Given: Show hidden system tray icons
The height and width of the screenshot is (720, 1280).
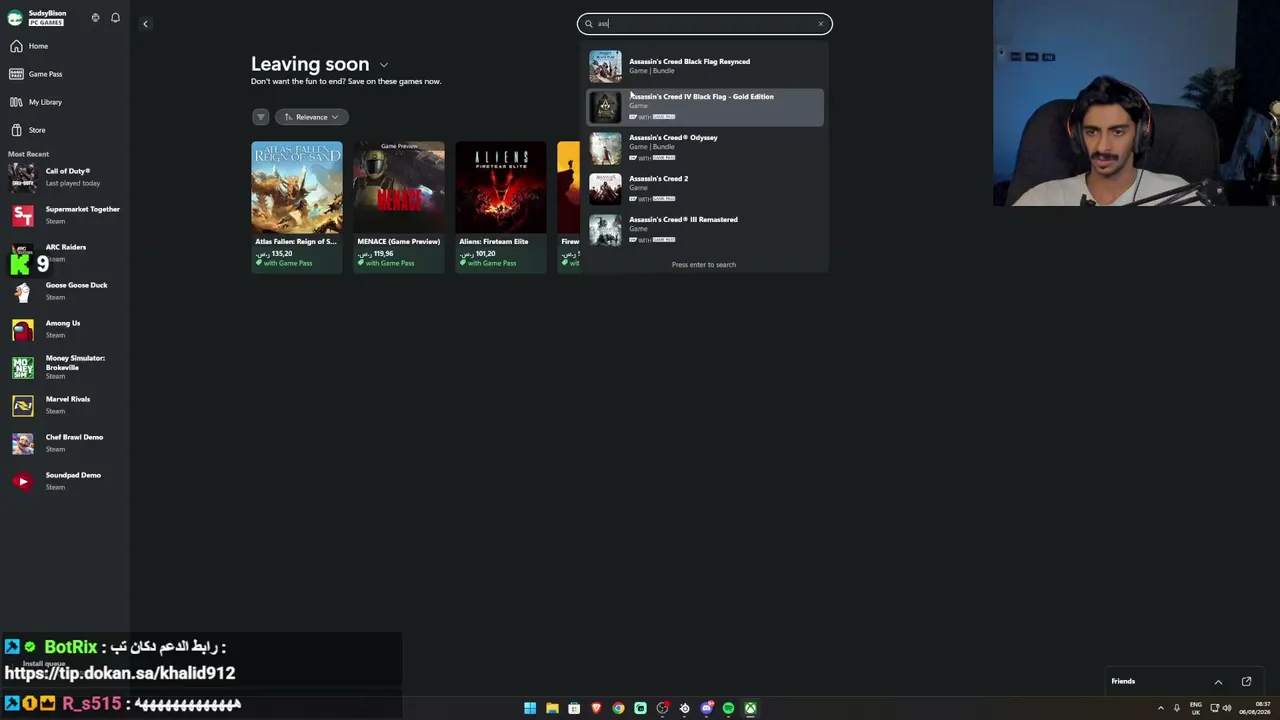Looking at the screenshot, I should tap(1161, 709).
